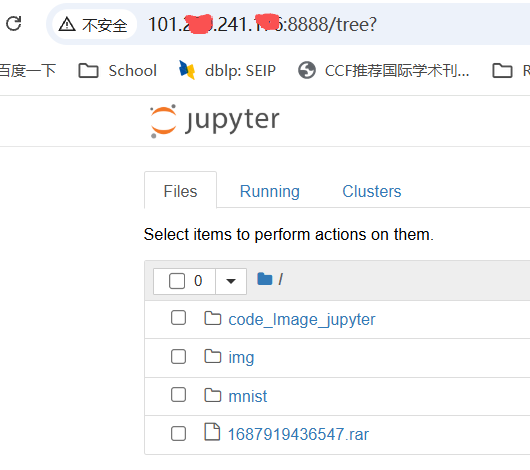Click the 不安全 security label
Viewport: 530px width, 470px height.
click(x=105, y=25)
